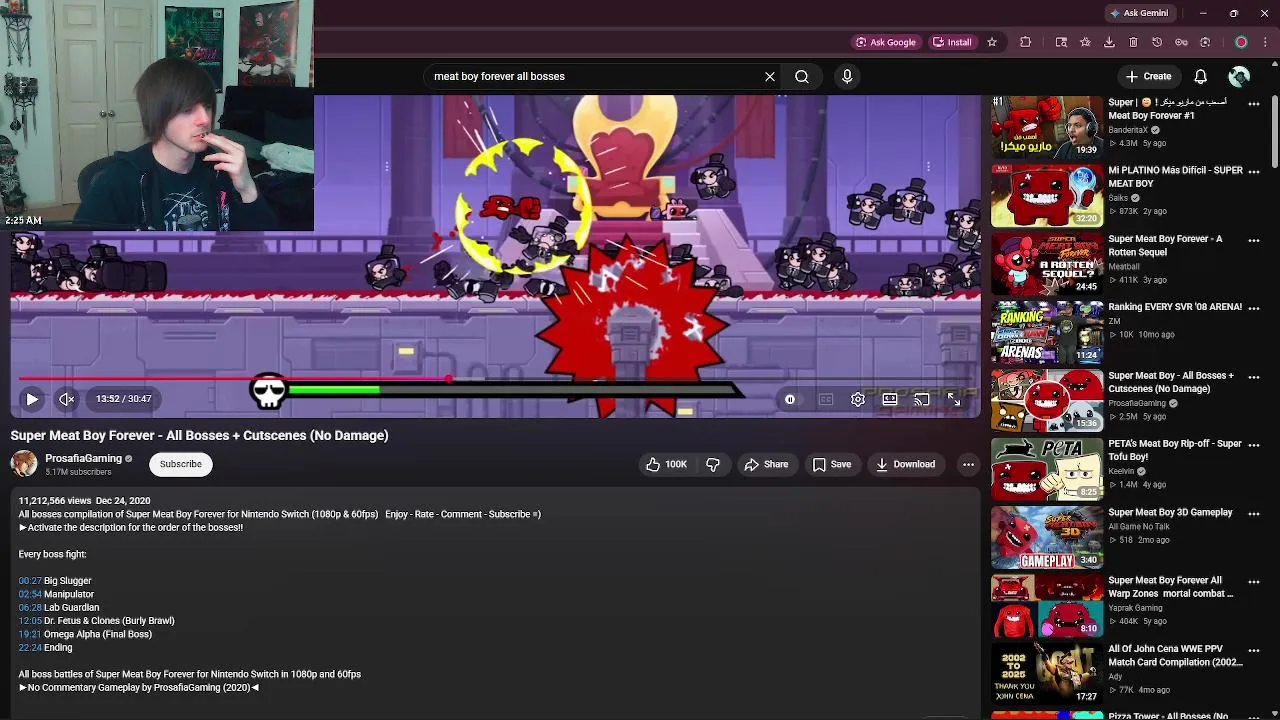1280x720 pixels.
Task: Open 'A Rotten Sequel' video thumbnail
Action: point(1047,265)
